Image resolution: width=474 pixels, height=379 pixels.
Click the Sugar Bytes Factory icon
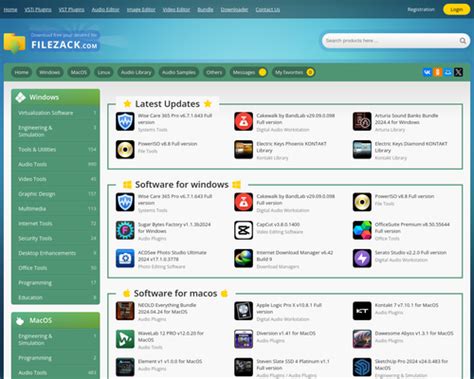[x=125, y=230]
